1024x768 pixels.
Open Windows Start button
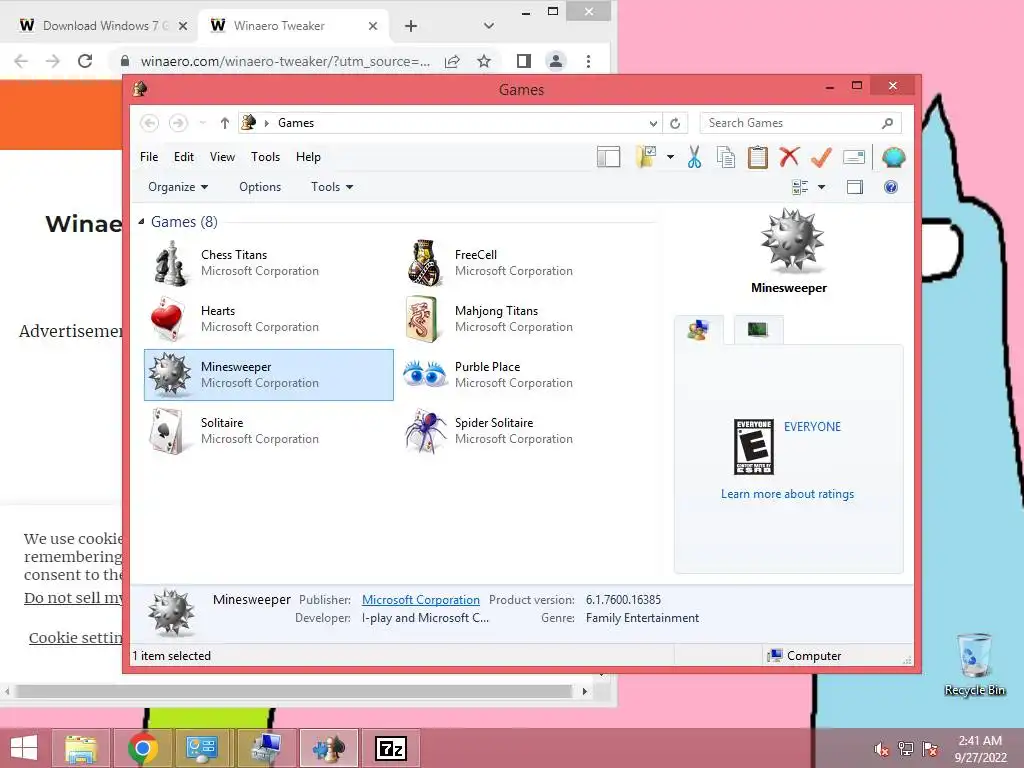tap(24, 748)
